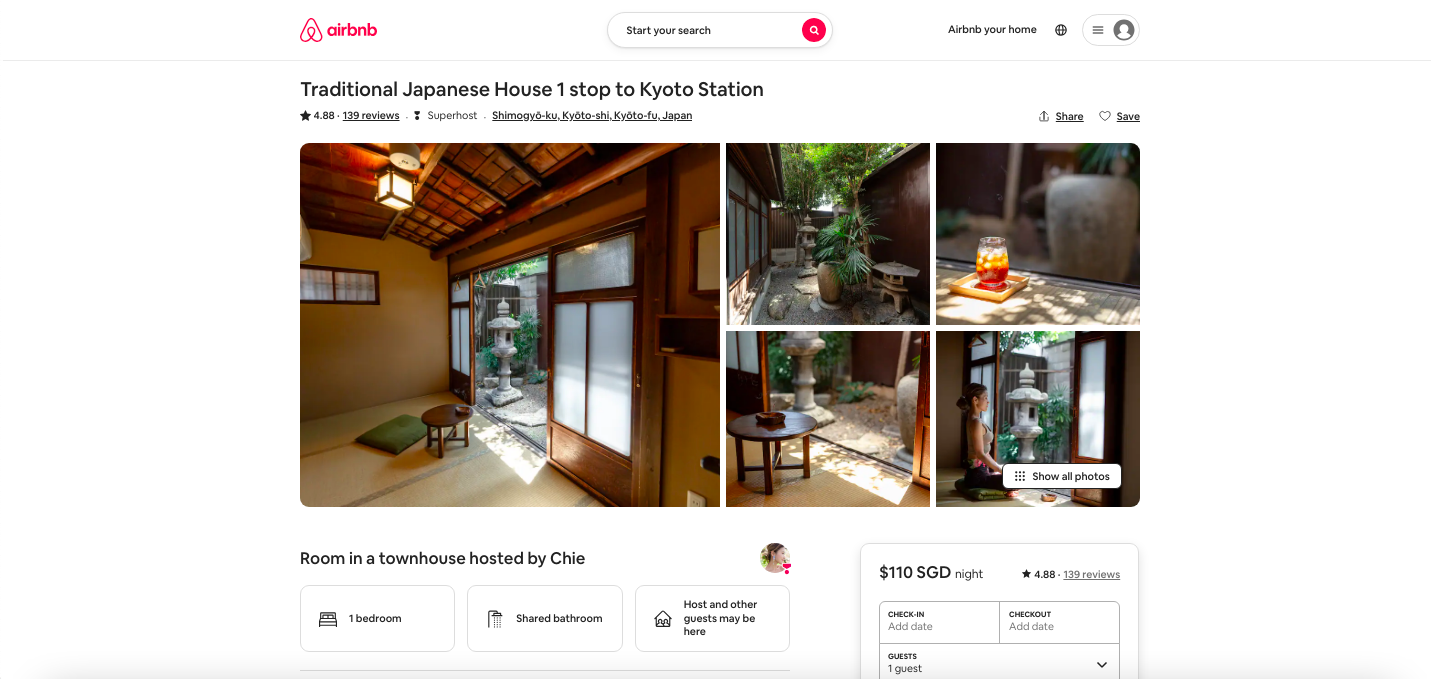Click Airbnb your home link
This screenshot has height=679, width=1431.
click(x=992, y=30)
